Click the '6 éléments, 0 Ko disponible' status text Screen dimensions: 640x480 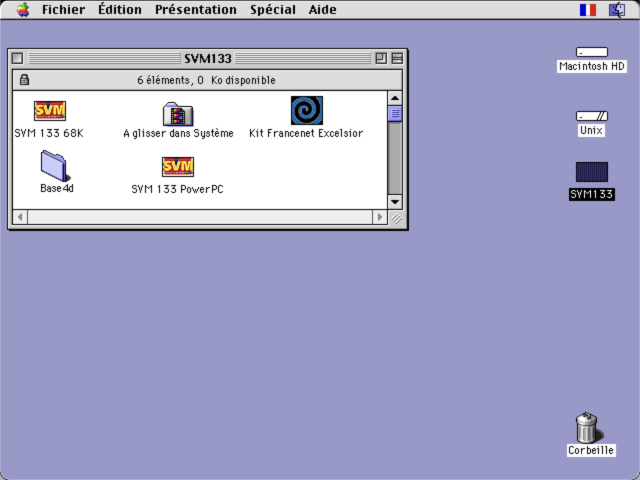[x=206, y=80]
